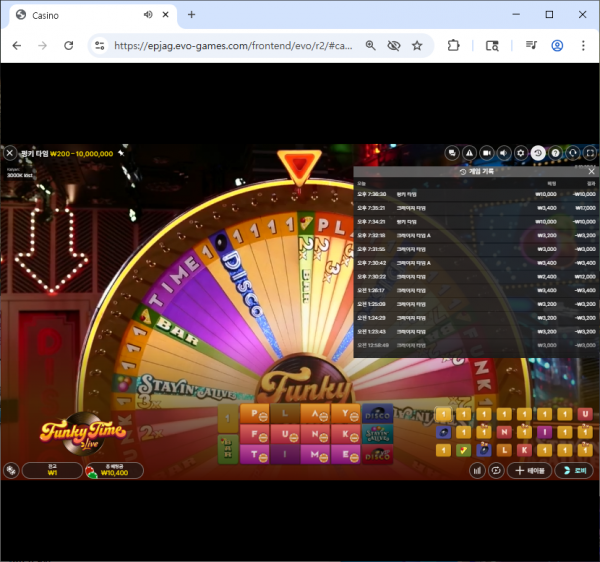
Task: Bet on the Stayin' Alive bonus tile
Action: tap(379, 433)
